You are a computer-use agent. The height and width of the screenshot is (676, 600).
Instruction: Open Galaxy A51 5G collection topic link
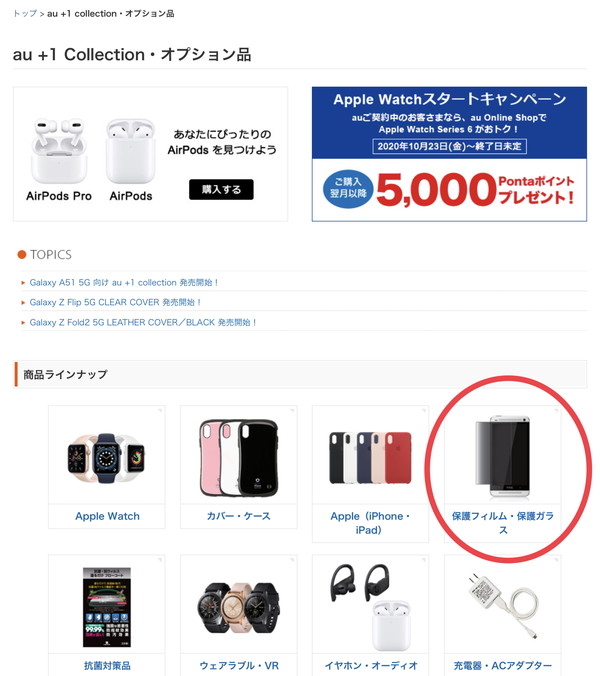[x=123, y=282]
